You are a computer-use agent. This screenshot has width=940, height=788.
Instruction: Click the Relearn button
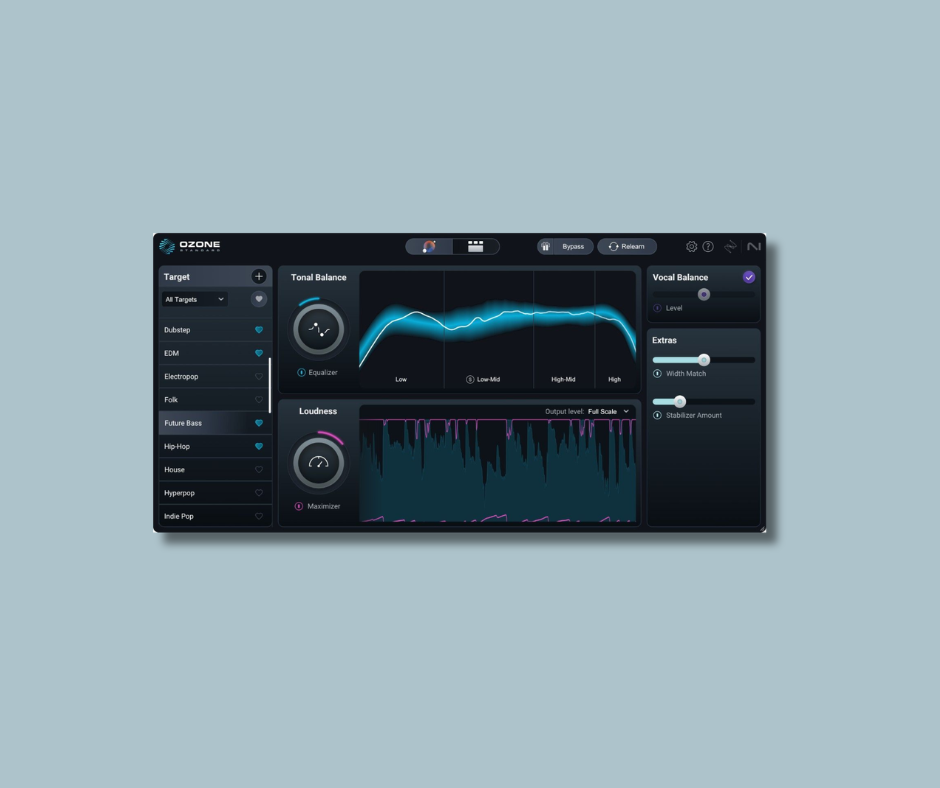627,246
